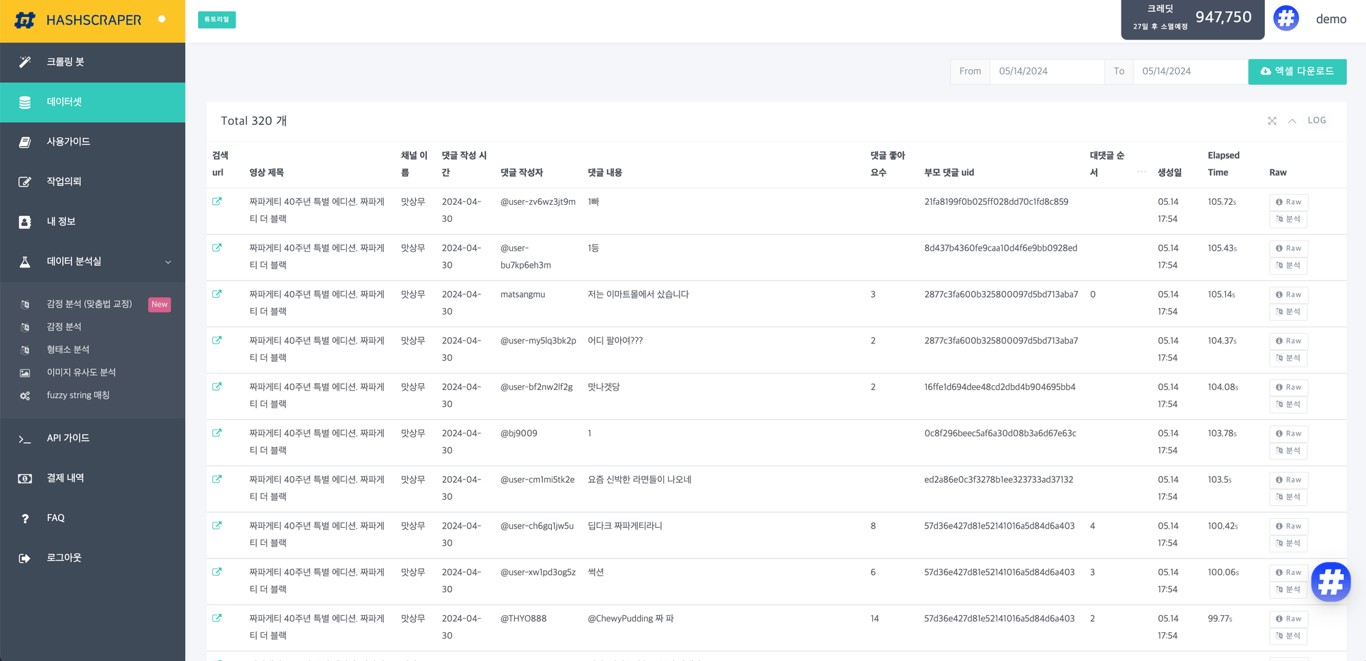
Task: Open external link for 맛나겟당 row
Action: 217,387
